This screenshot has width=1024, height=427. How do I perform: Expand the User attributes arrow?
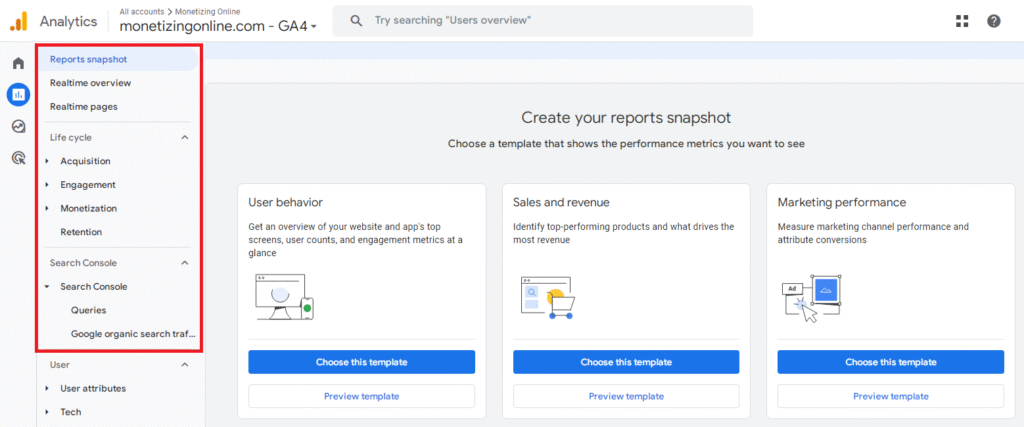[47, 388]
